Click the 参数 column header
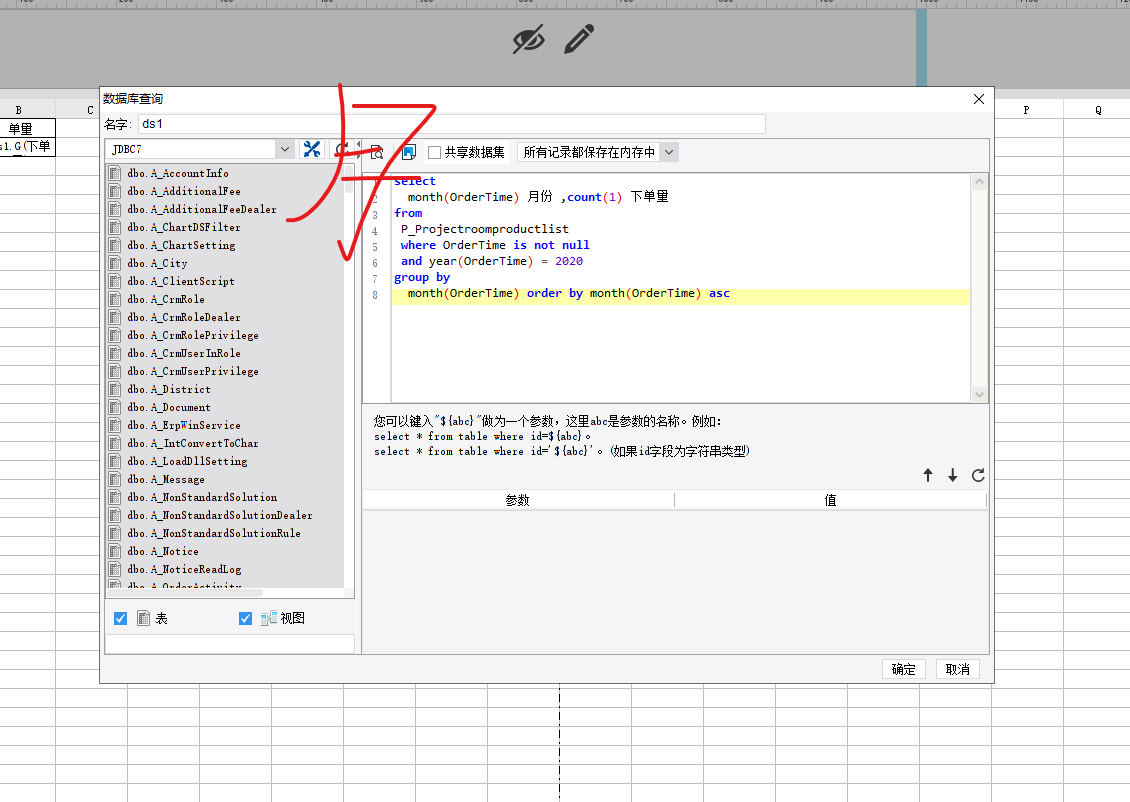The image size is (1130, 802). (518, 500)
